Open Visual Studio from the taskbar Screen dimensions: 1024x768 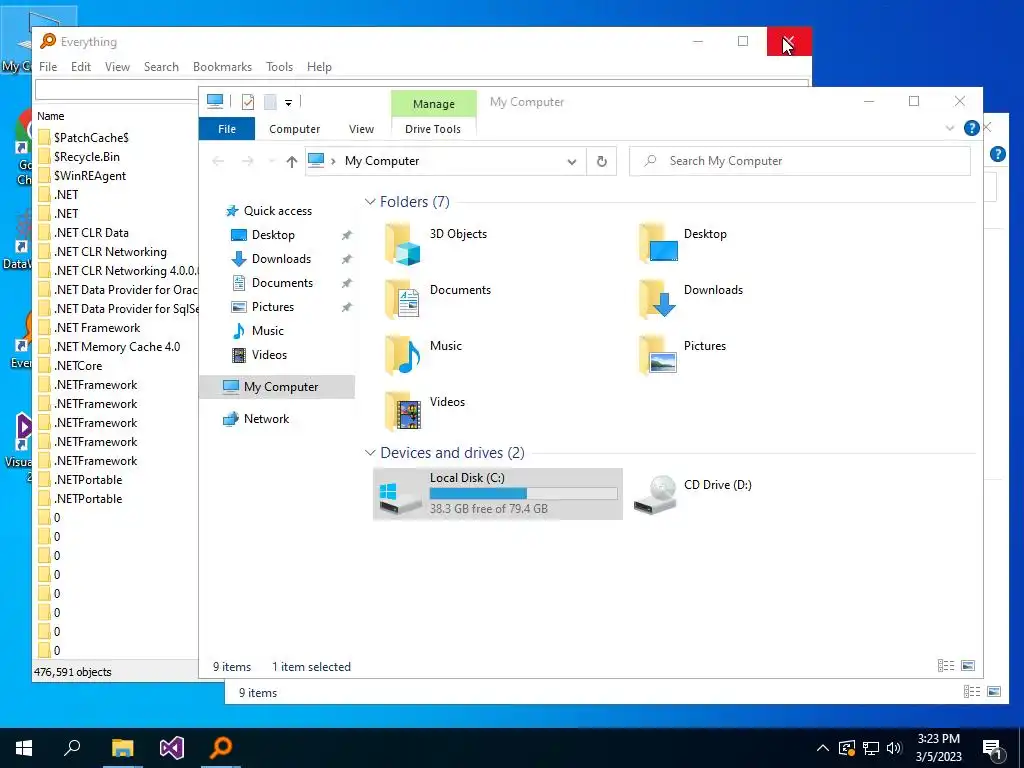172,748
